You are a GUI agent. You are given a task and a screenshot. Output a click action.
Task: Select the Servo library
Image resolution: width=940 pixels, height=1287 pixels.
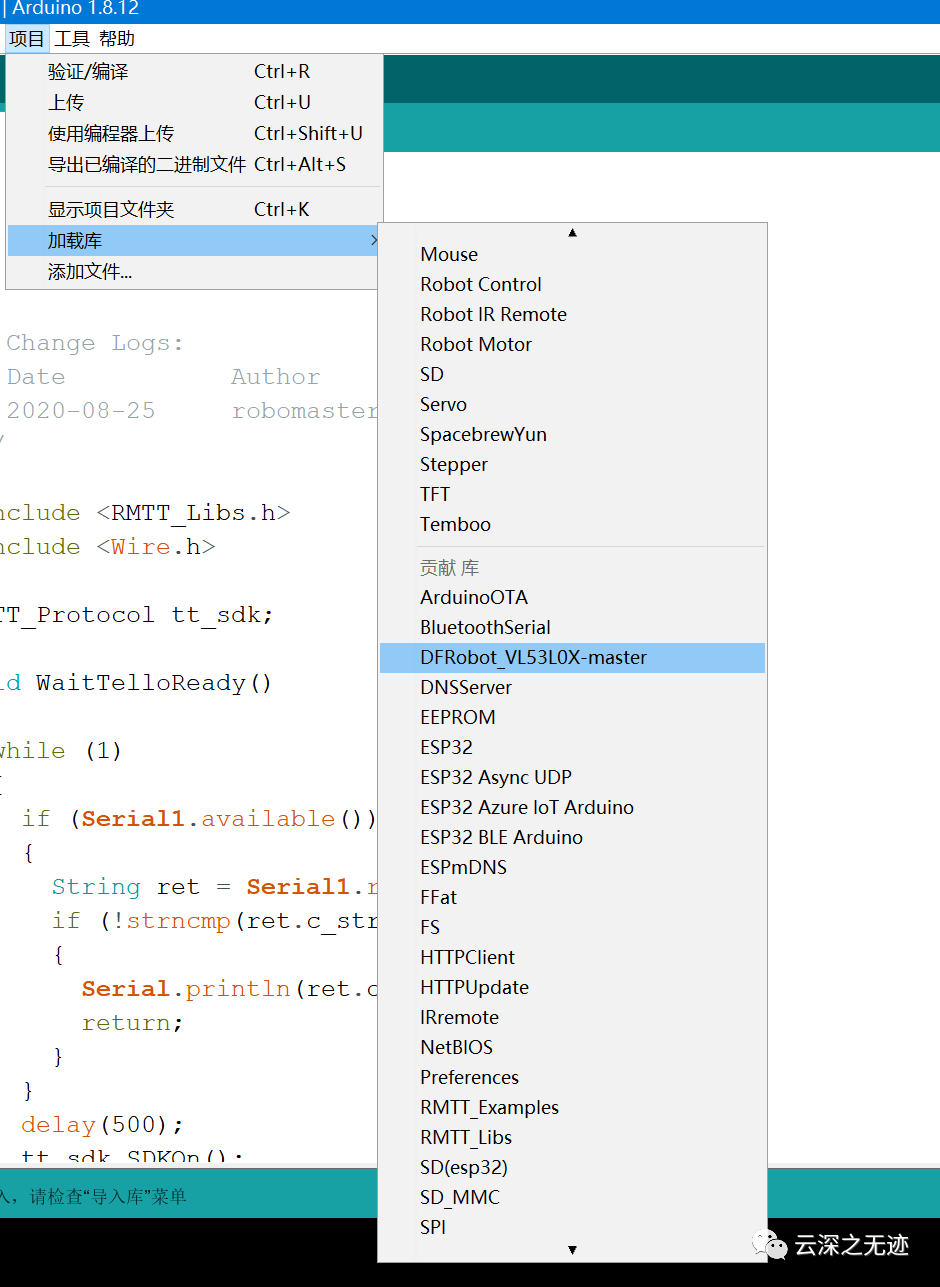443,404
